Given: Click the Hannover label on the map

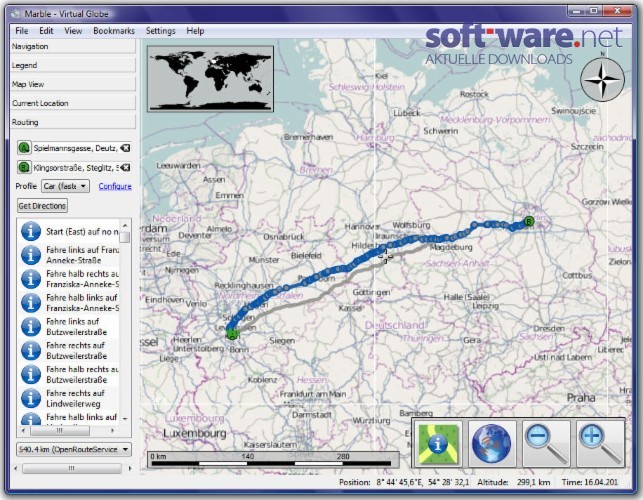Looking at the screenshot, I should pos(363,226).
